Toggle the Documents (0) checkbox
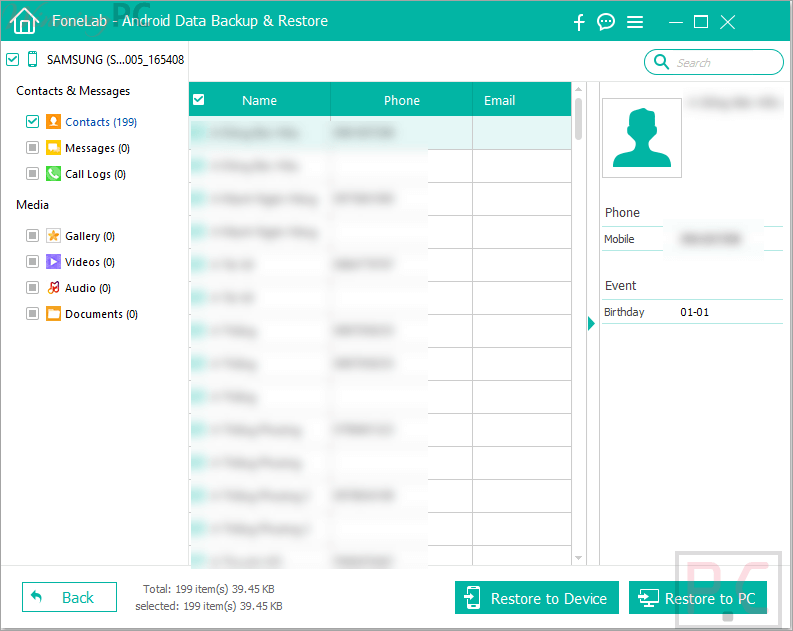Screen dimensions: 793x631 point(32,313)
